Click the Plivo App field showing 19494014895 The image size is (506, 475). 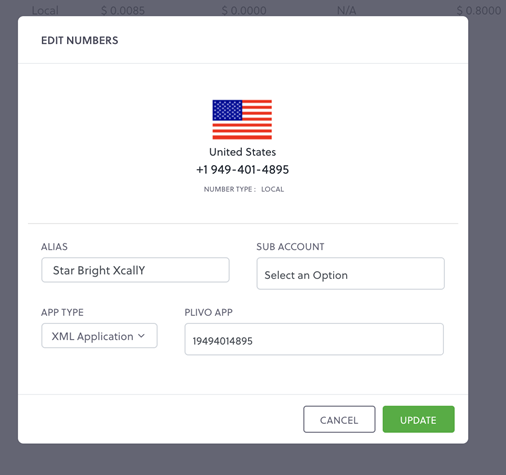314,339
